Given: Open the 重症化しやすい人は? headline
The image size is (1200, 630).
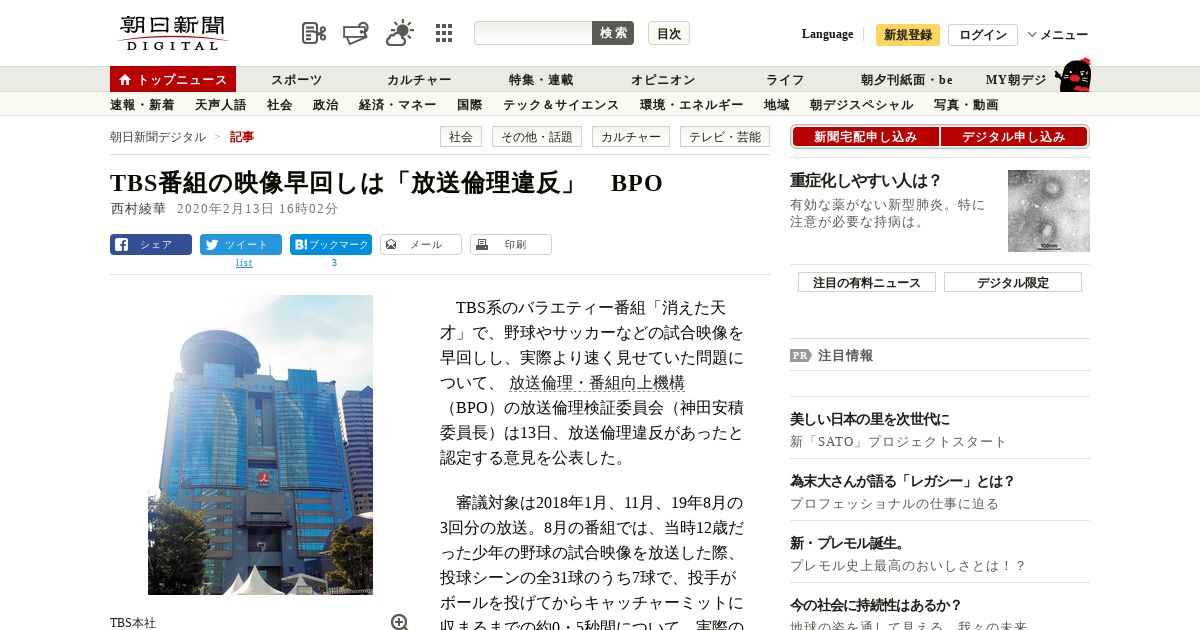Looking at the screenshot, I should pos(866,181).
